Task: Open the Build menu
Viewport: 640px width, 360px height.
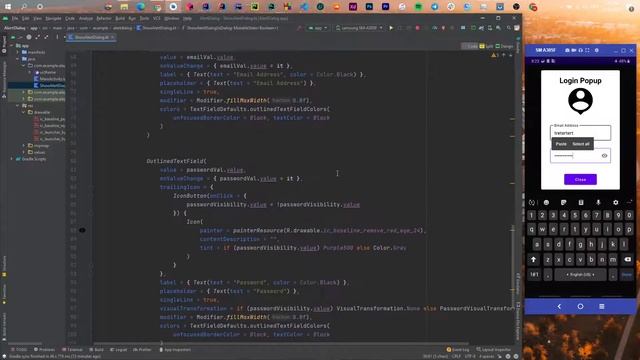Action: [120, 18]
